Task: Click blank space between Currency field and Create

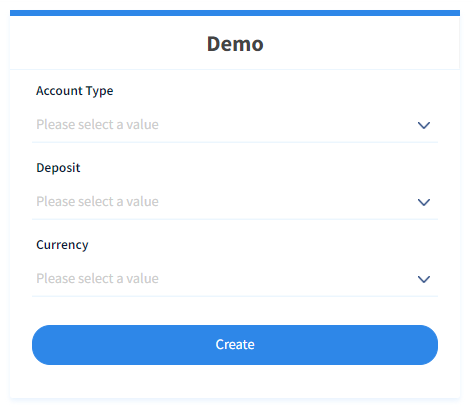Action: click(x=235, y=311)
